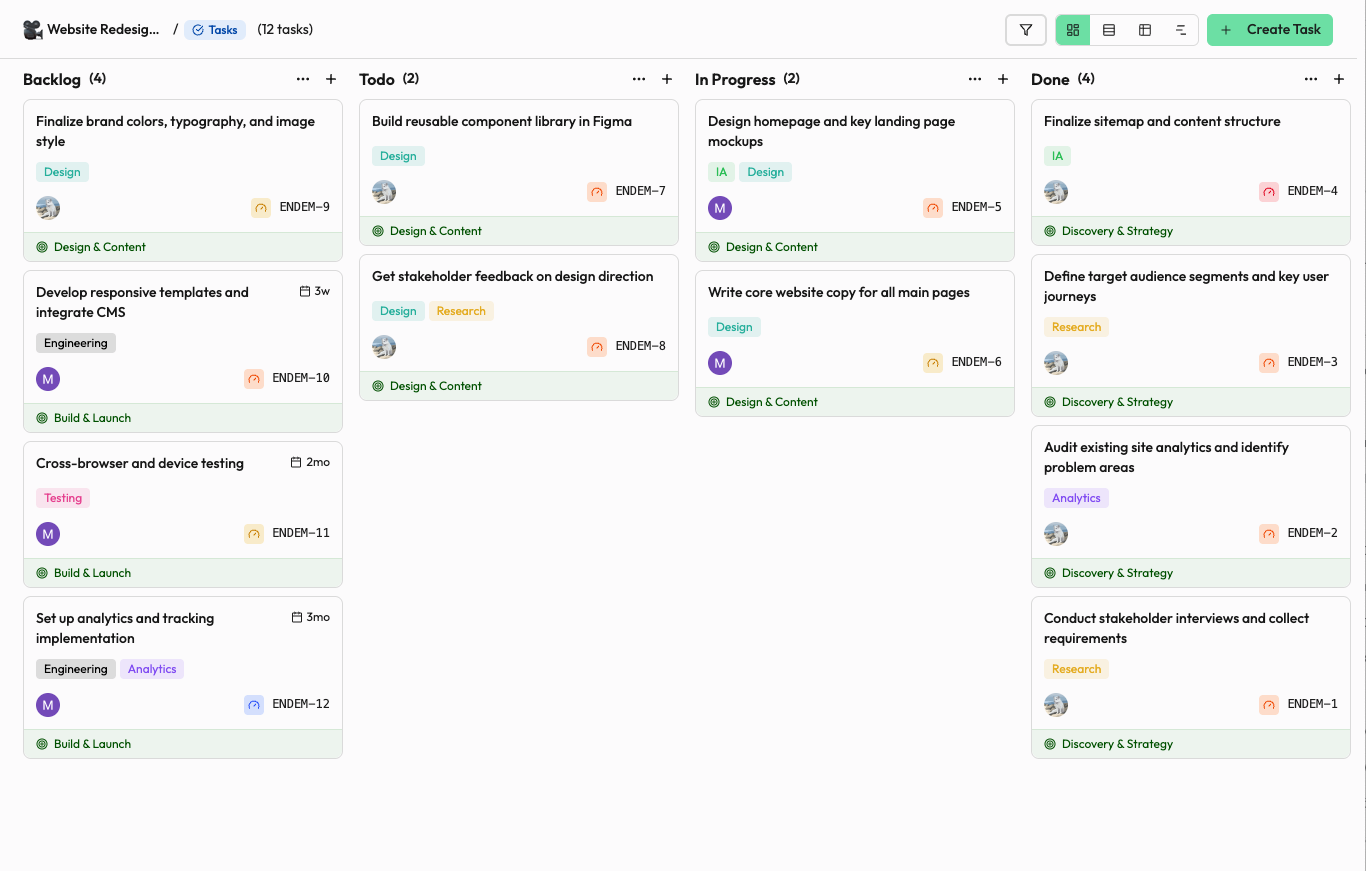Open the Backlog column options menu
The height and width of the screenshot is (871, 1366).
point(303,78)
